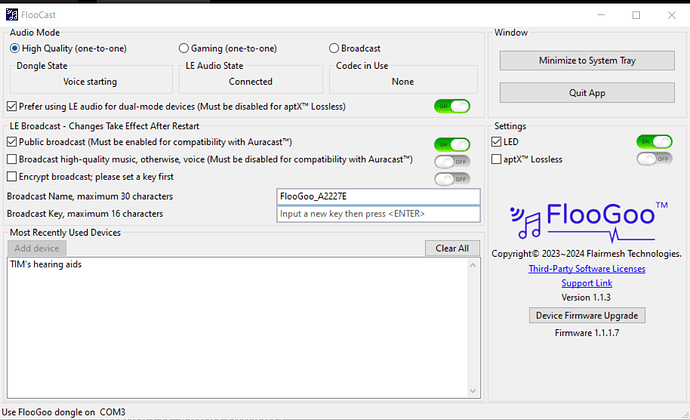Image resolution: width=690 pixels, height=420 pixels.
Task: Click the FlooCast app icon in title bar
Action: click(12, 15)
